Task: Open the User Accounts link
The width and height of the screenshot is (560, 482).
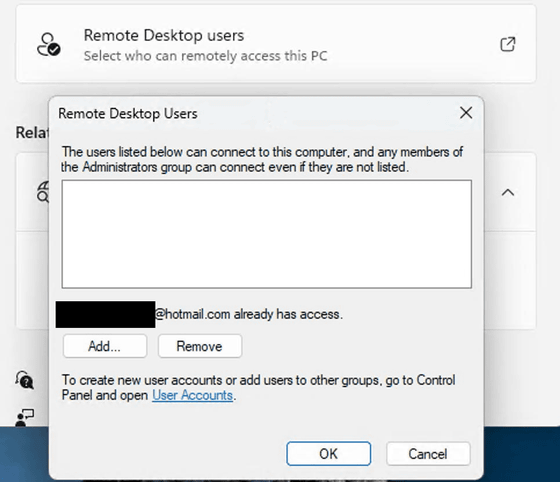Action: coord(192,395)
